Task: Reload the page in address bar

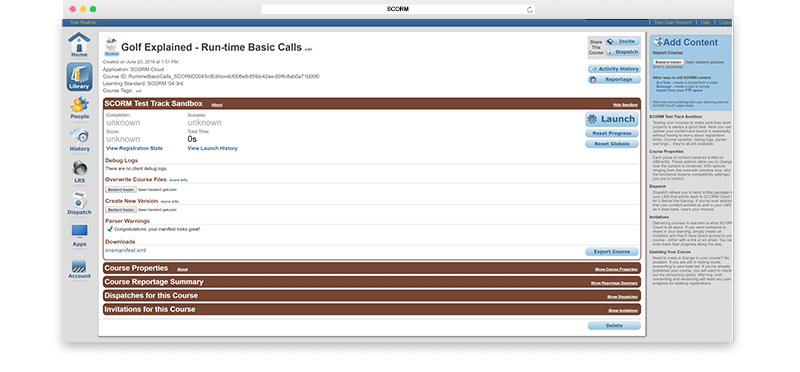Action: tap(530, 9)
